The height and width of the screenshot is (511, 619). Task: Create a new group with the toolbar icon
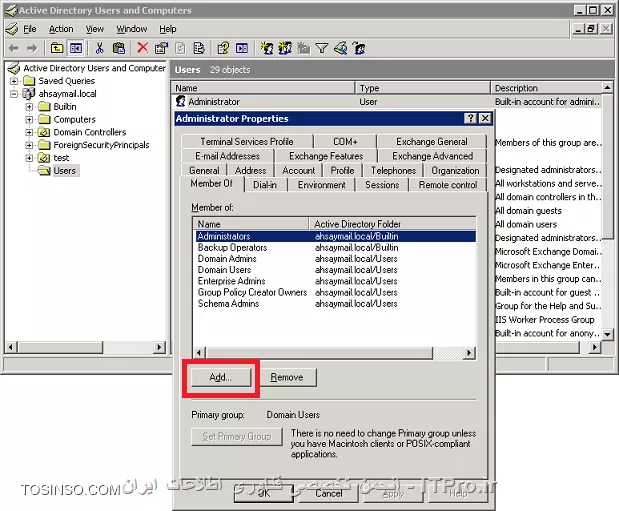[285, 49]
